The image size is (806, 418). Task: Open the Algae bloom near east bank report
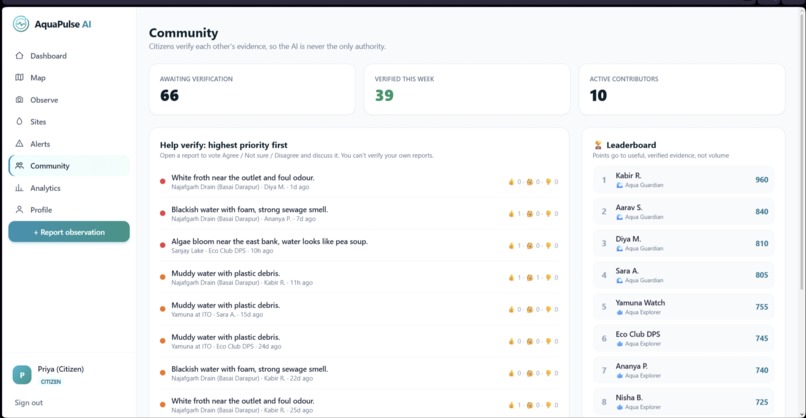tap(359, 245)
